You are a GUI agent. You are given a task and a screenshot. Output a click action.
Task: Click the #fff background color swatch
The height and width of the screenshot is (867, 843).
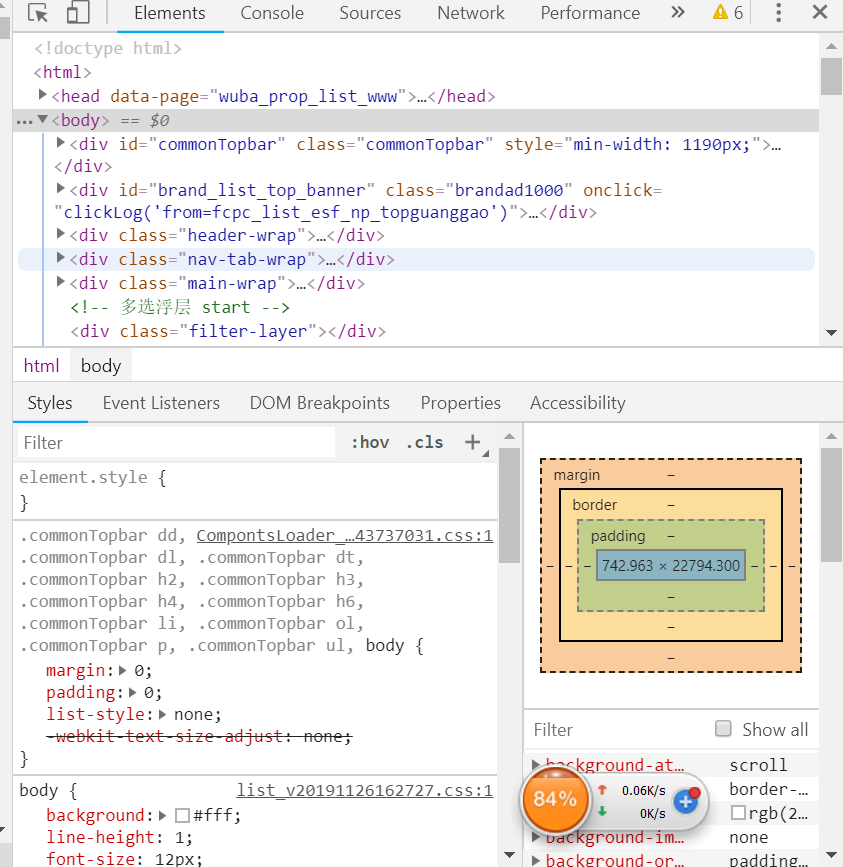(x=182, y=816)
